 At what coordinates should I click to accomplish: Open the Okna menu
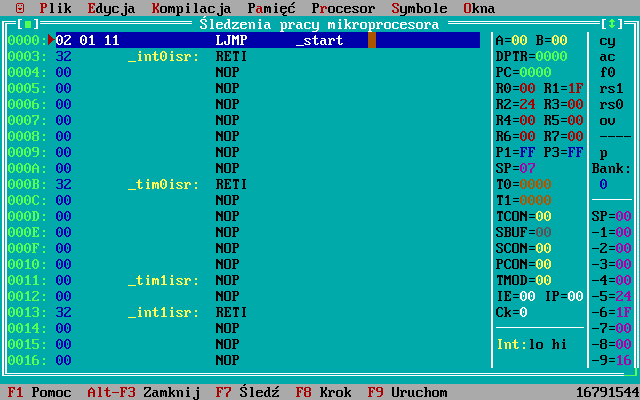tap(479, 8)
